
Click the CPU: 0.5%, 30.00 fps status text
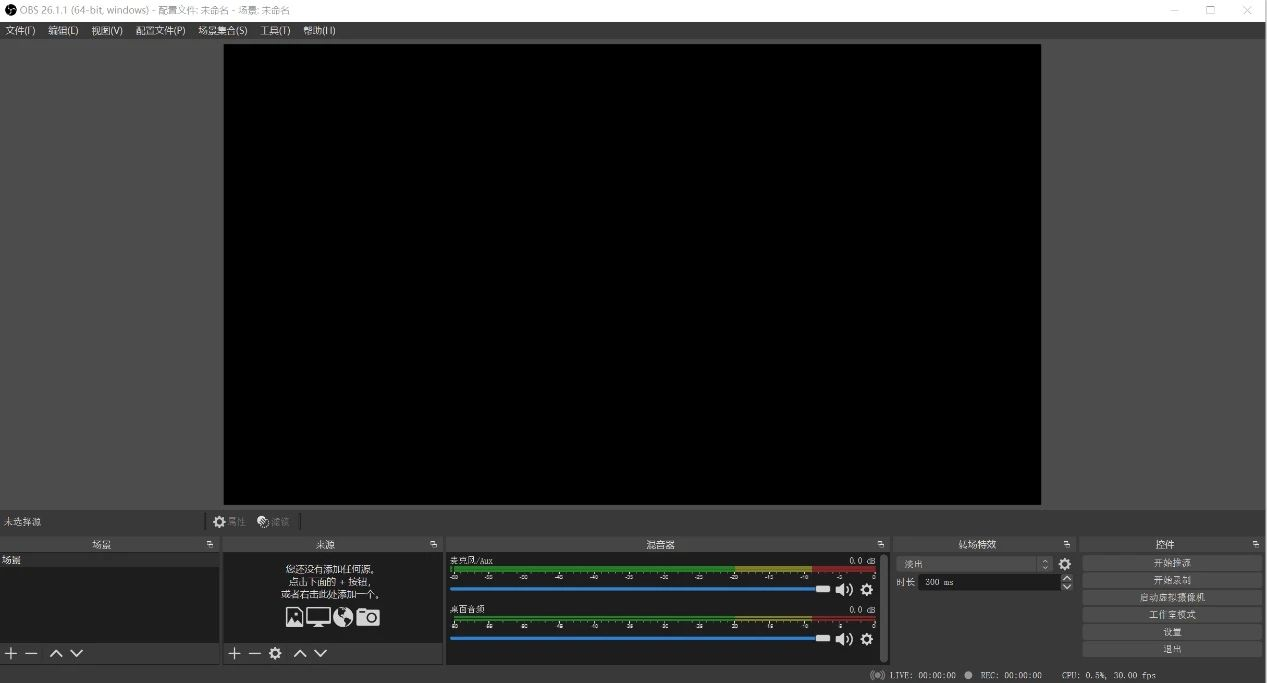click(x=1109, y=676)
